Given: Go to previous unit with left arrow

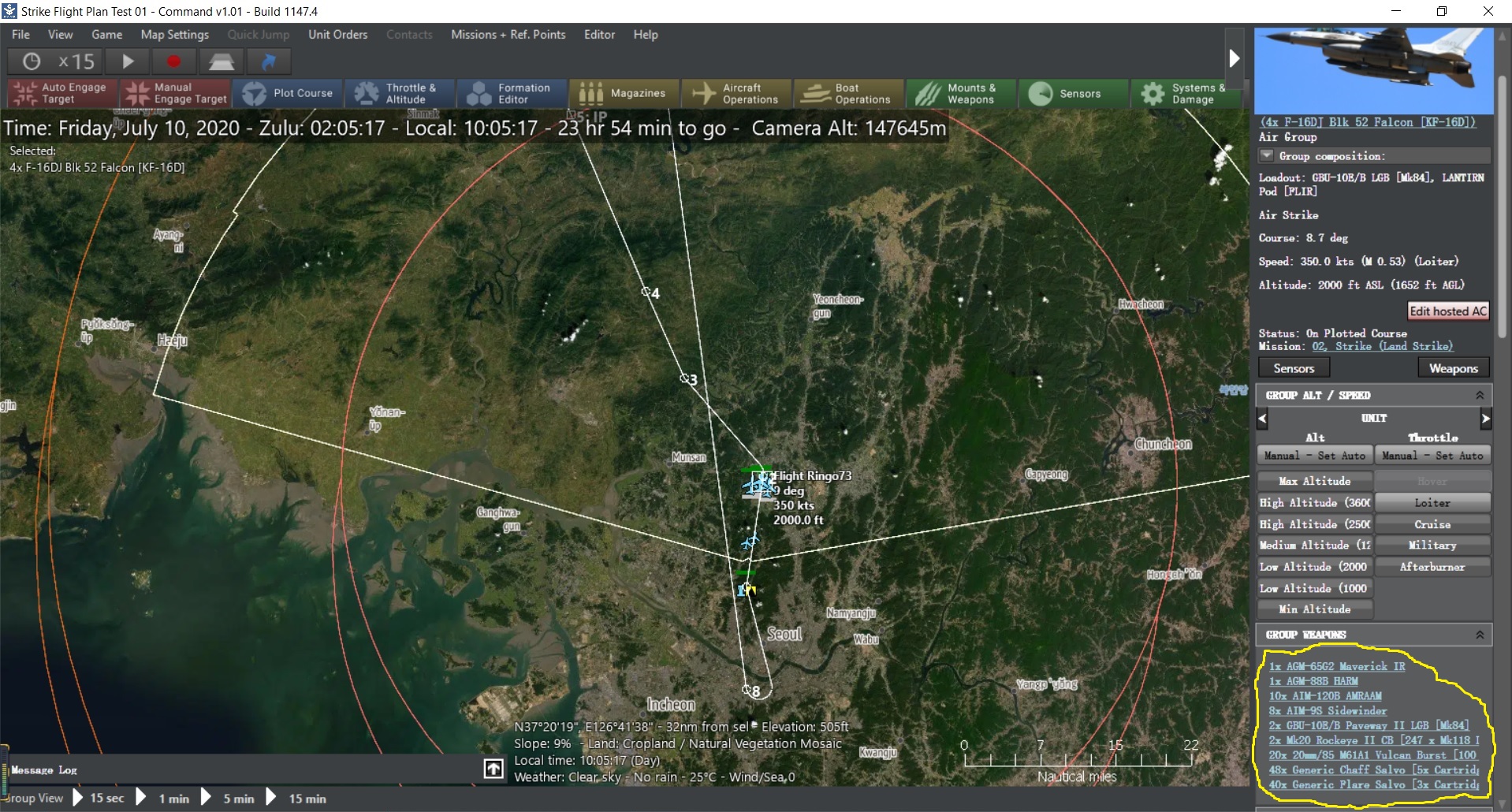Looking at the screenshot, I should tap(1262, 419).
